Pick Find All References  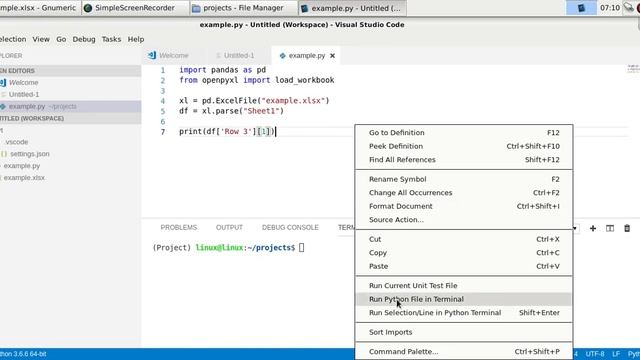[x=464, y=160]
